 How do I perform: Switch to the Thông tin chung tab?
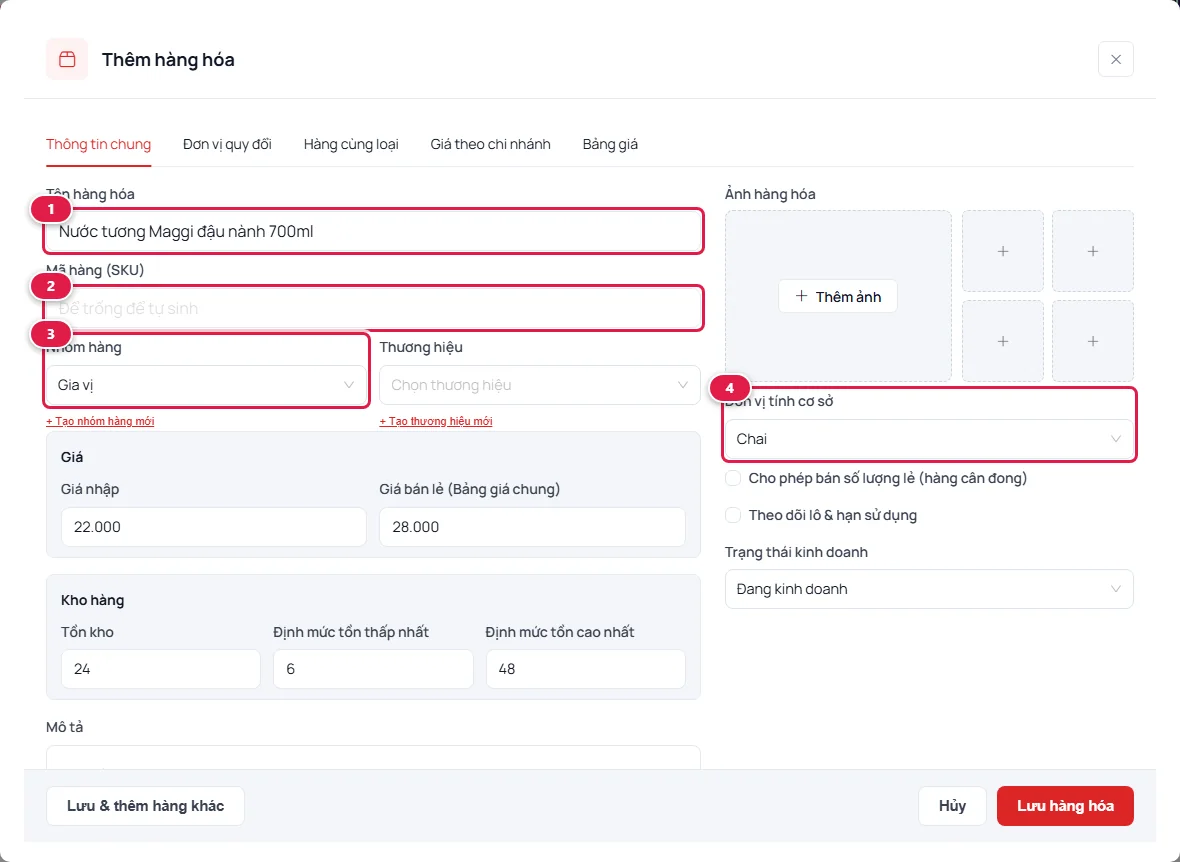(99, 144)
